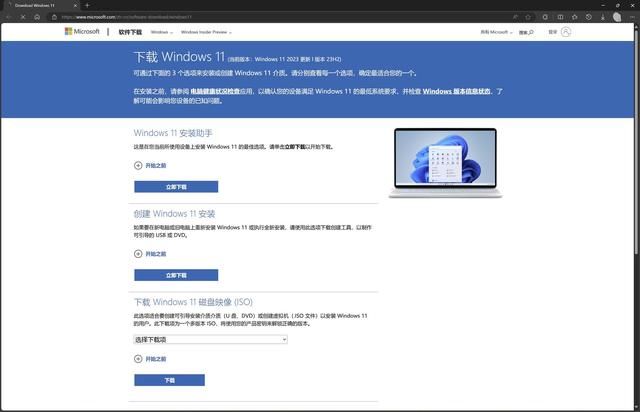Open split screen icon in toolbar
The height and width of the screenshot is (412, 640).
click(560, 17)
